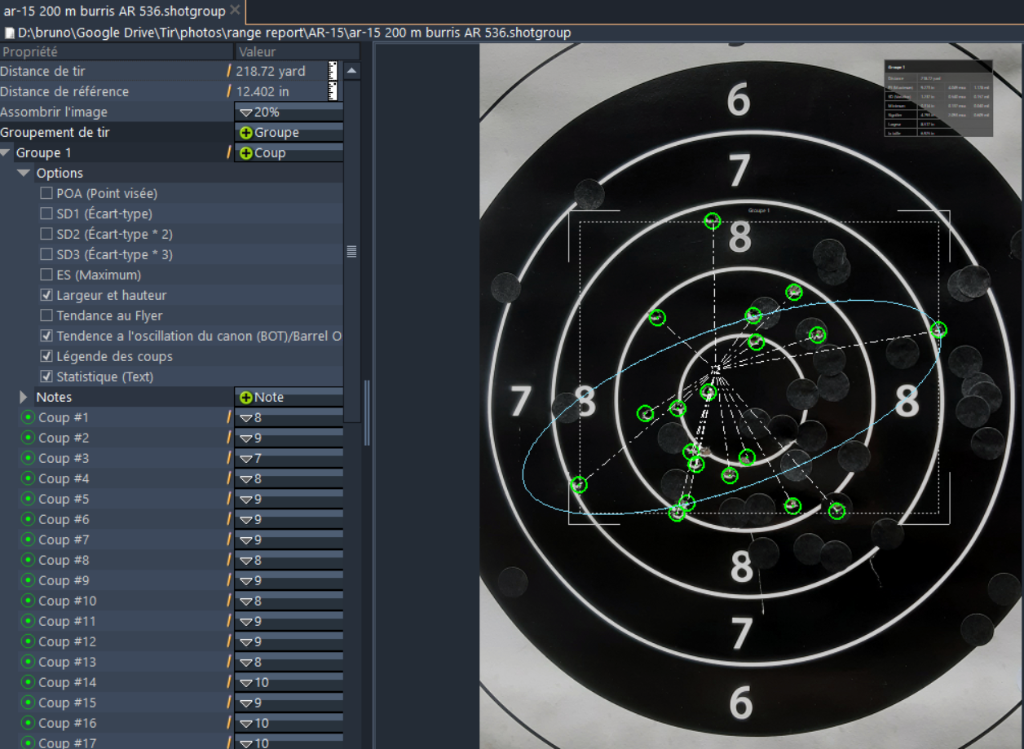Click the document icon in the file path bar
The height and width of the screenshot is (749, 1024).
pos(9,32)
